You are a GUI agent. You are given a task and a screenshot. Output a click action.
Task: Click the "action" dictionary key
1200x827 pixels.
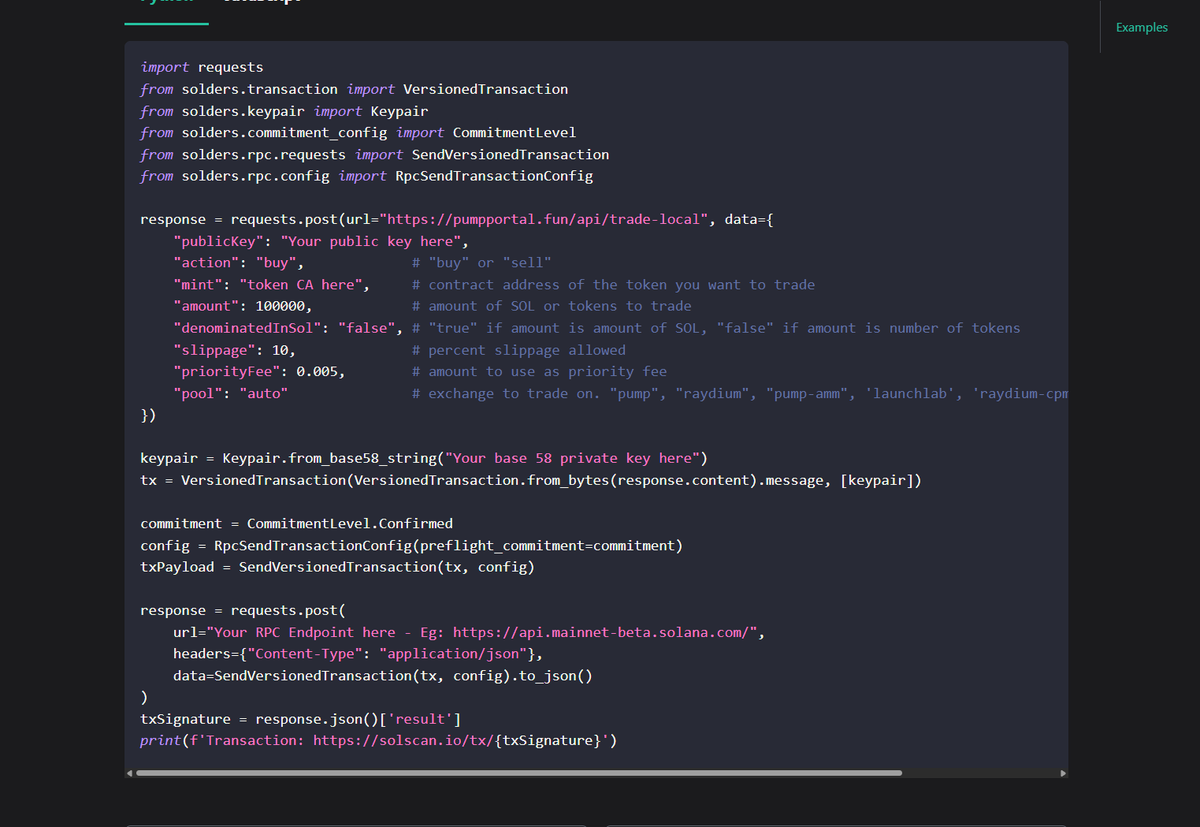[x=206, y=263]
